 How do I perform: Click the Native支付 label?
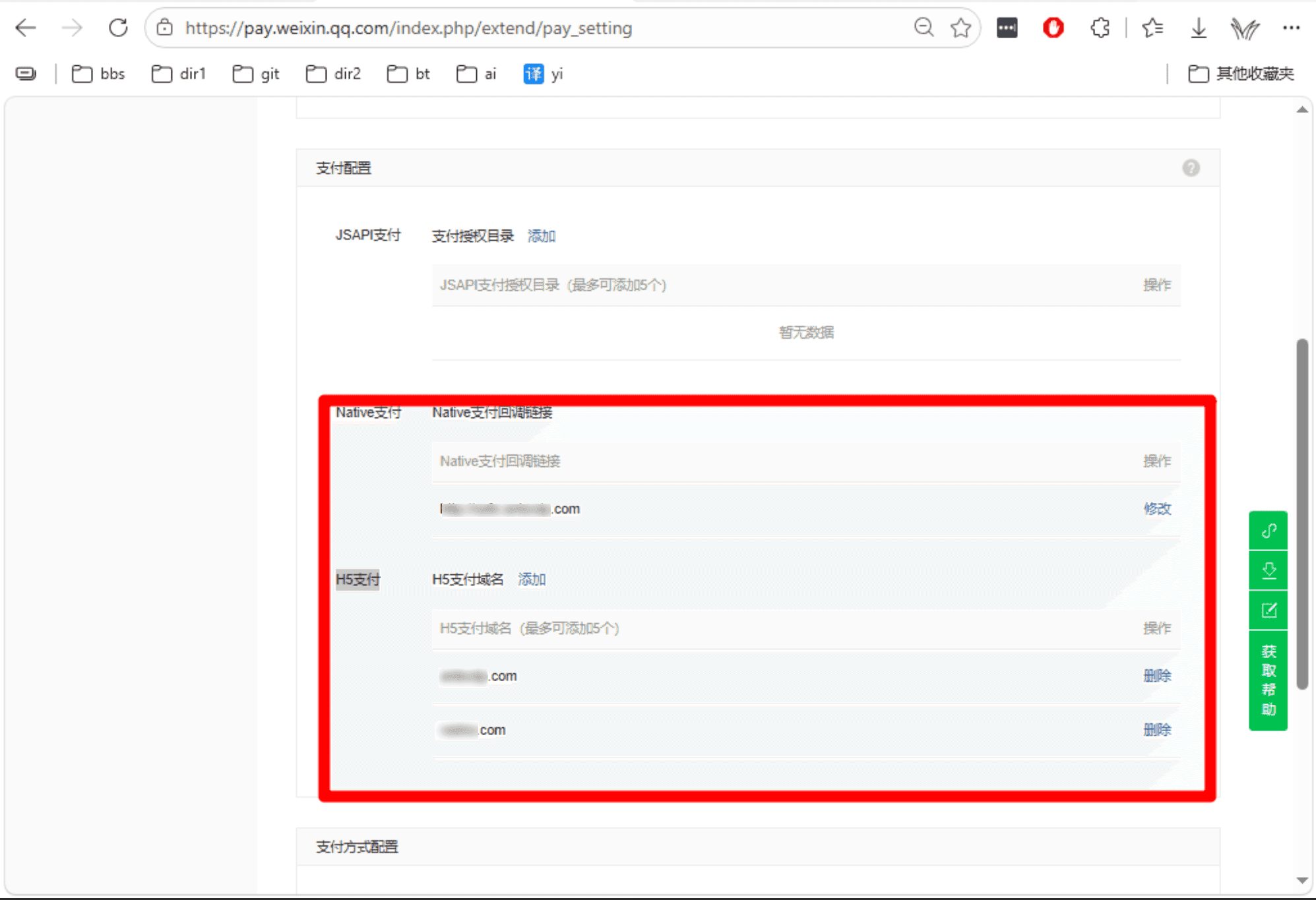click(369, 413)
